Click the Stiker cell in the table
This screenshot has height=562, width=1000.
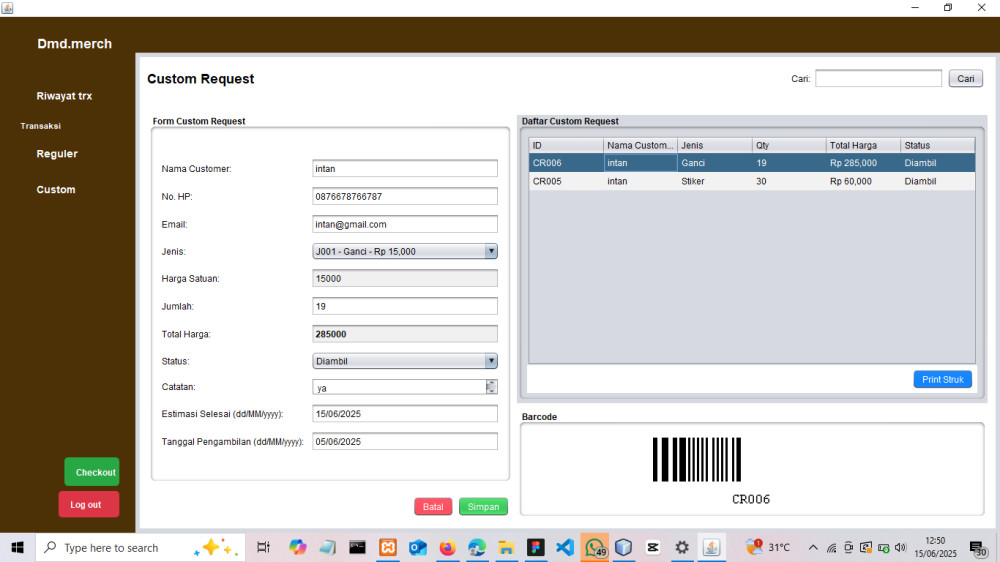point(714,181)
